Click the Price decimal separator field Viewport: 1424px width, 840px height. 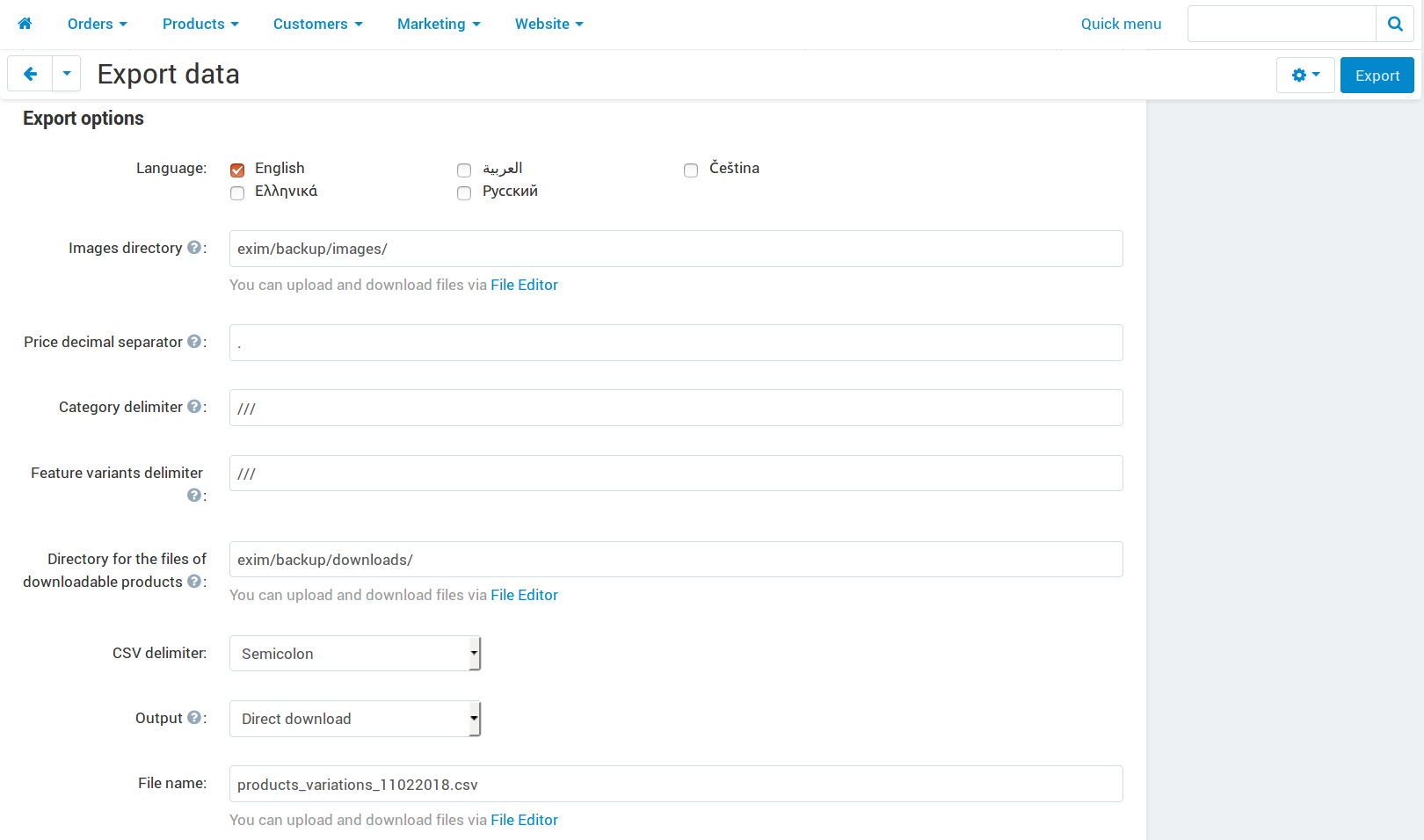[676, 343]
